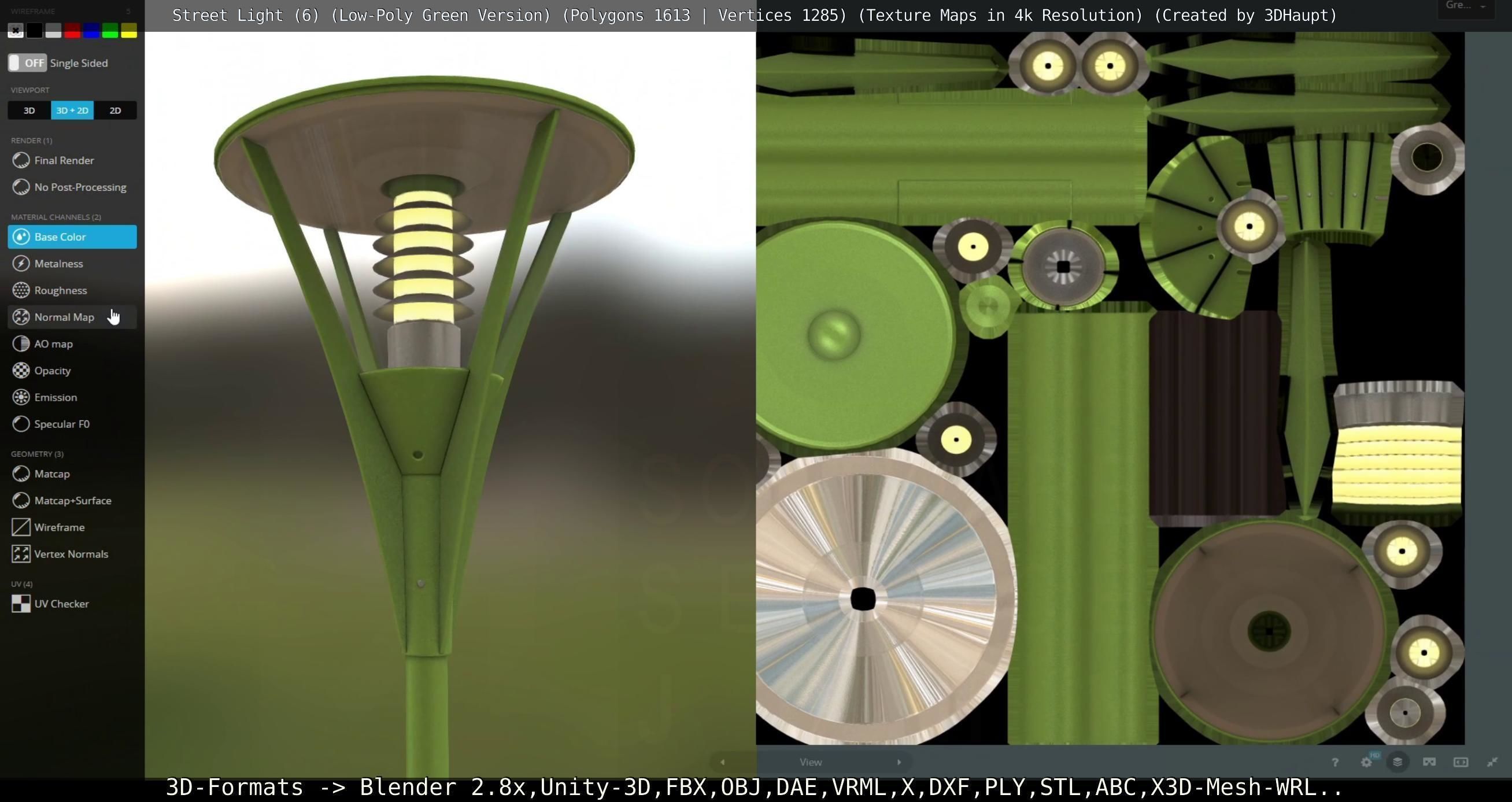This screenshot has height=802, width=1512.
Task: Open the Gre... material dropdown
Action: [1465, 6]
